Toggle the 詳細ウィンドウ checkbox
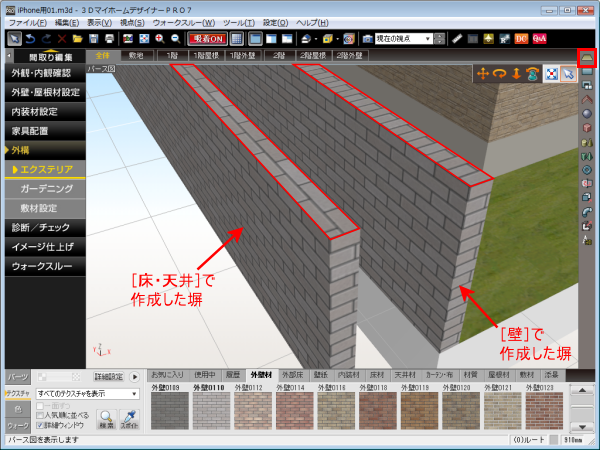 click(41, 425)
